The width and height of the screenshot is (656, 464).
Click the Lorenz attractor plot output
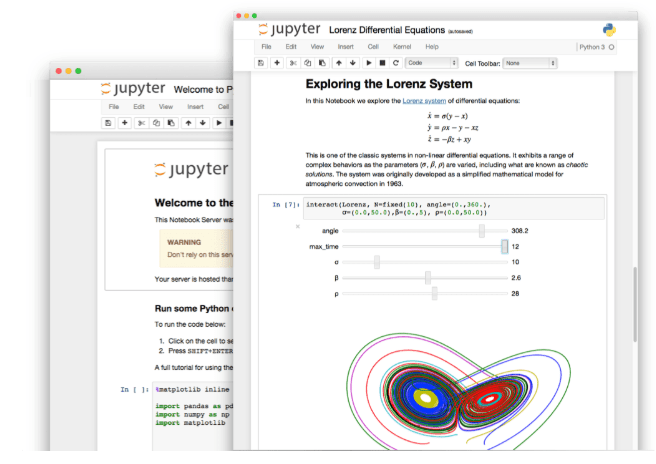(x=459, y=390)
